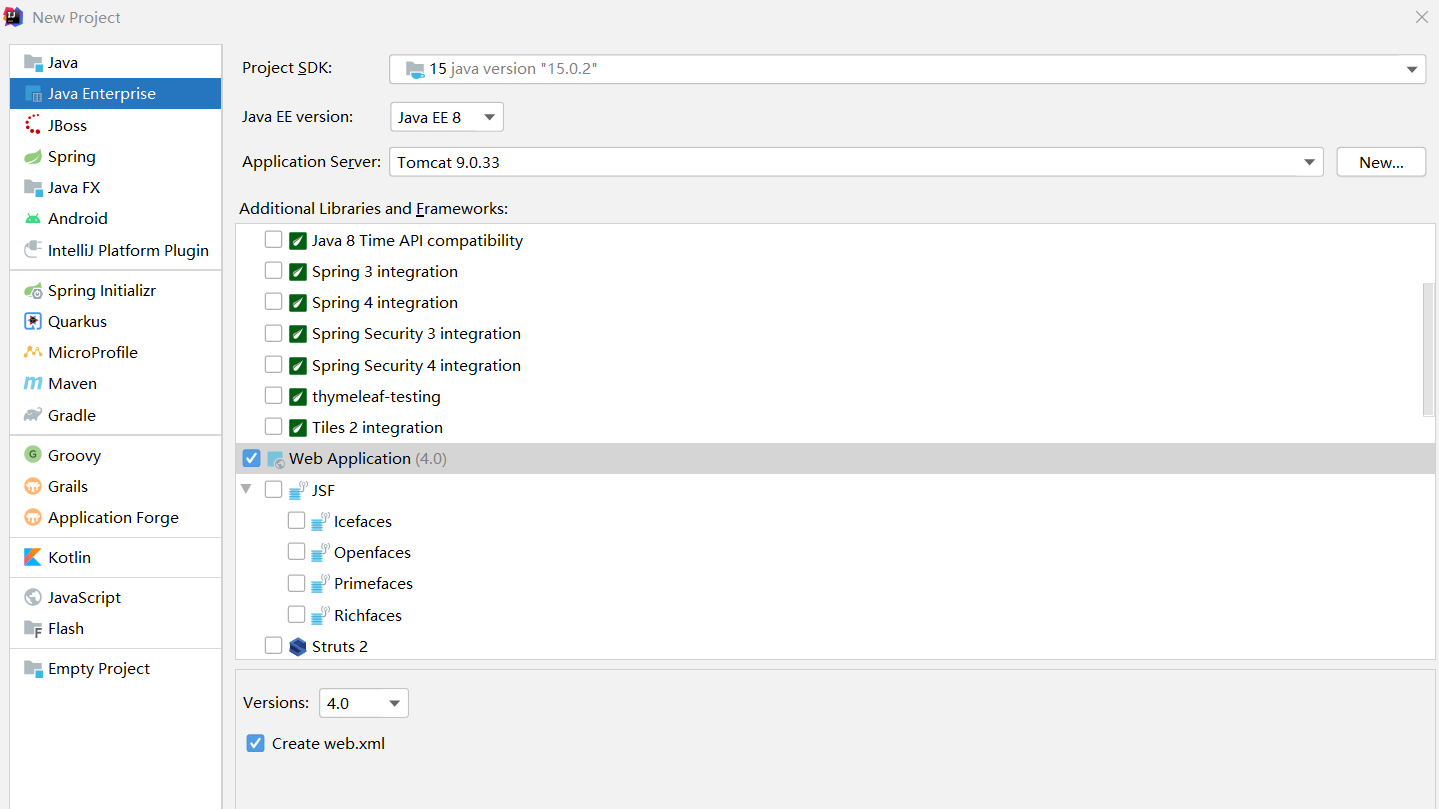Image resolution: width=1439 pixels, height=809 pixels.
Task: Click the Primefaces icon
Action: [320, 583]
